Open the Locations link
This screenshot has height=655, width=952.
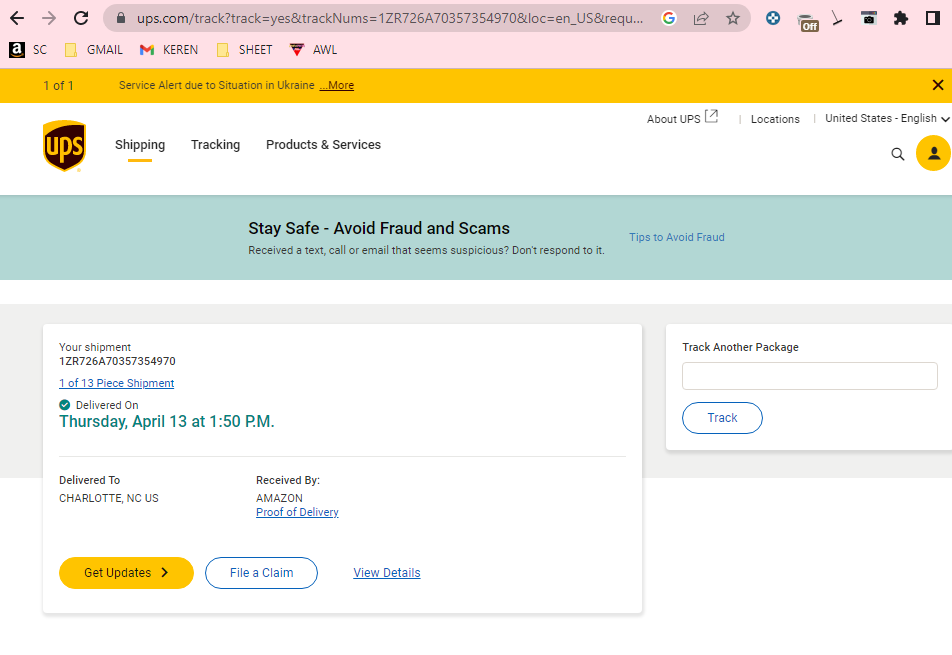tap(775, 119)
